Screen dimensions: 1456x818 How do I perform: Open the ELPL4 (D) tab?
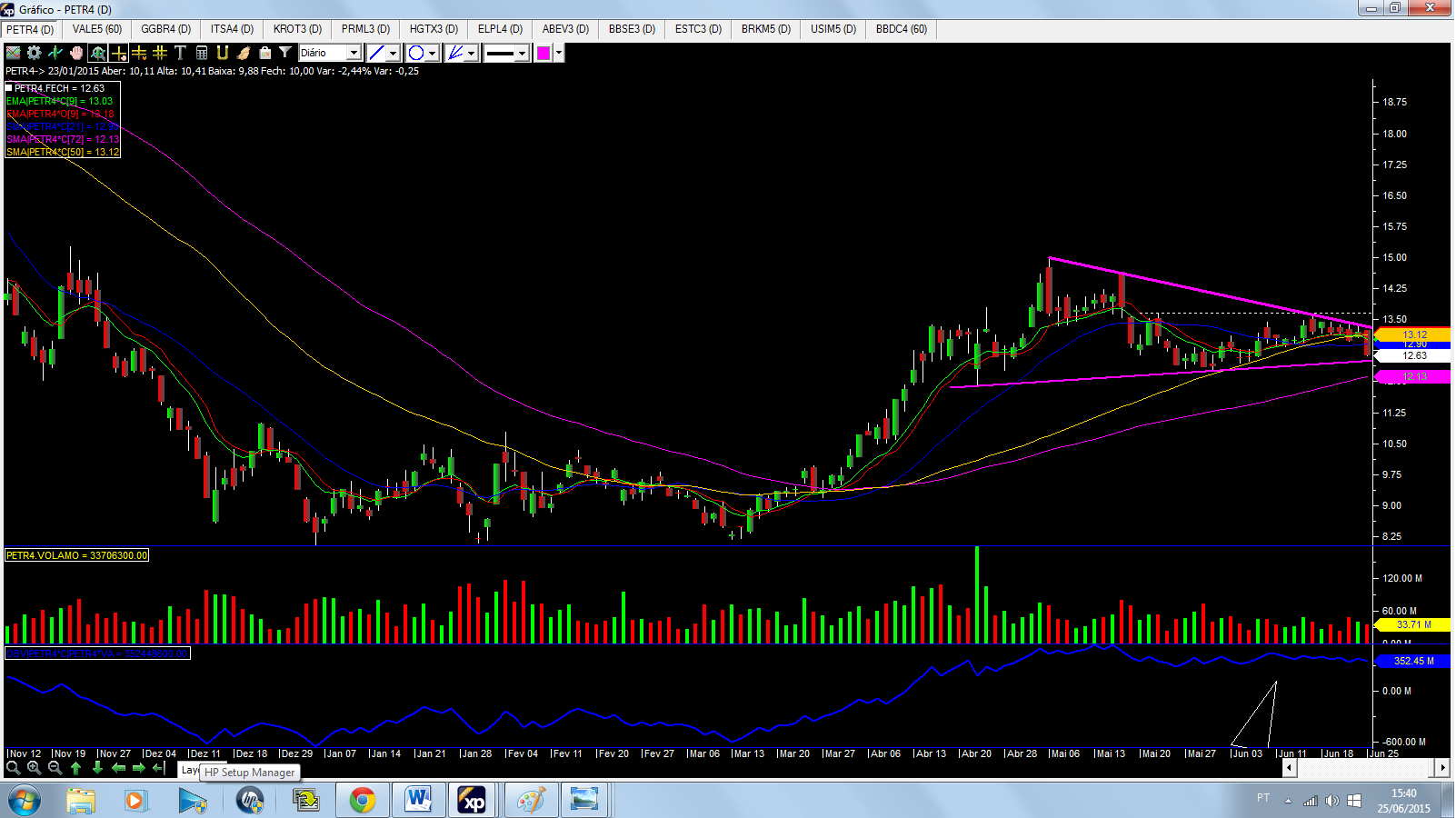click(501, 29)
